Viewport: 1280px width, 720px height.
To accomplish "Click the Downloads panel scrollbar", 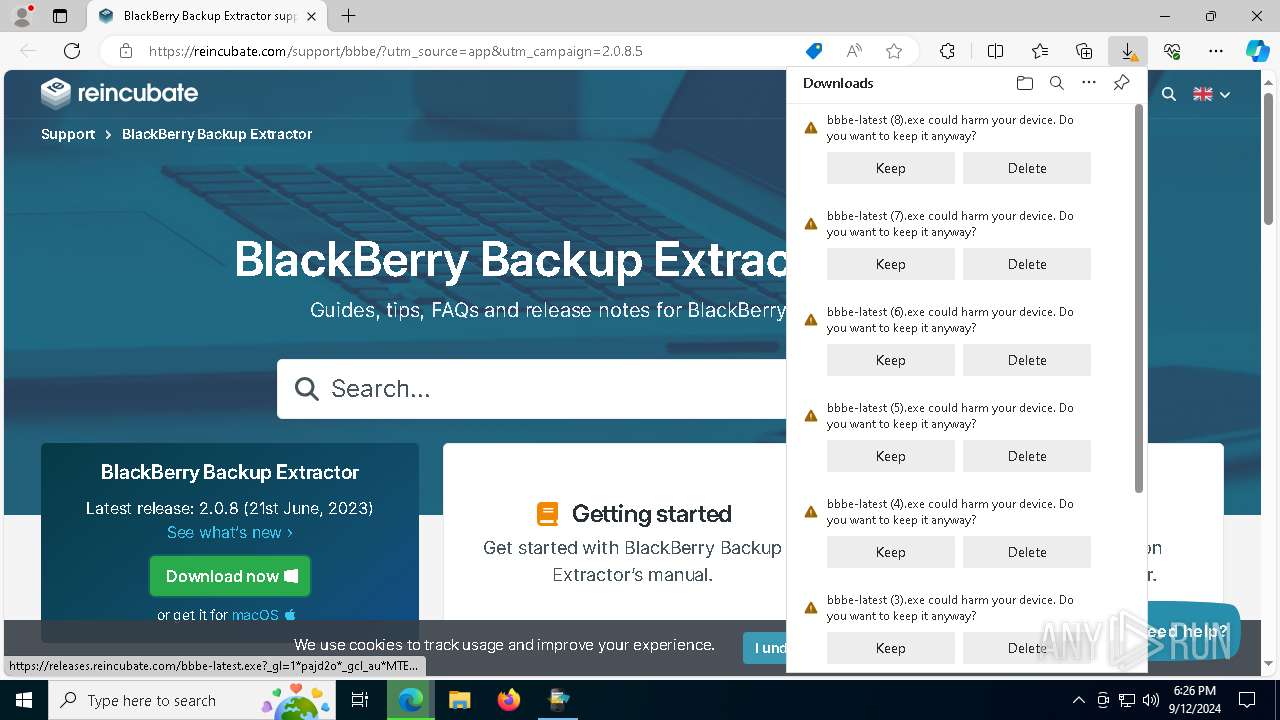I will (x=1138, y=298).
